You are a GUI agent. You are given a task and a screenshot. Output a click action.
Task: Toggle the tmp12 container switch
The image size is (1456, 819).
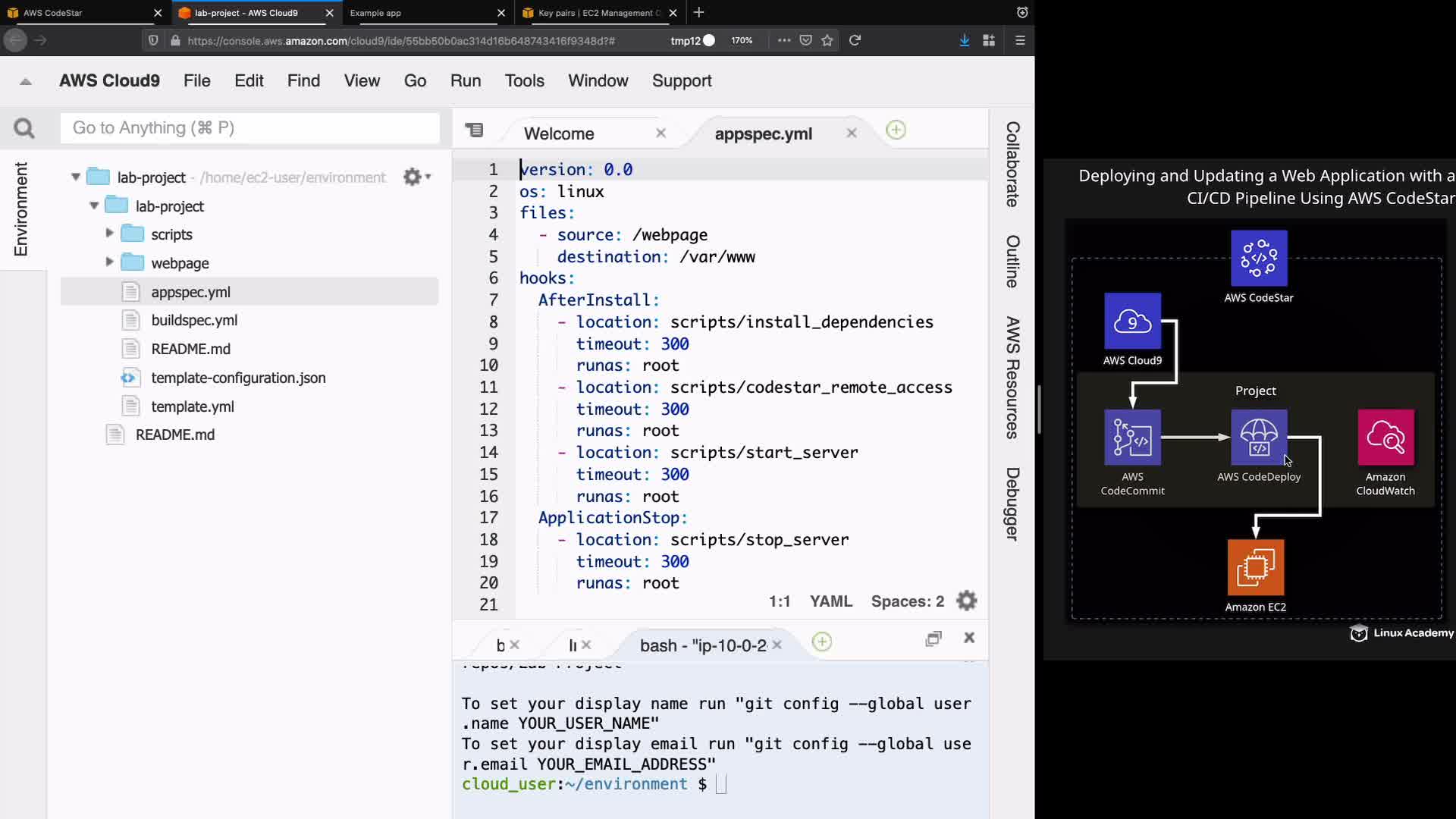coord(708,40)
